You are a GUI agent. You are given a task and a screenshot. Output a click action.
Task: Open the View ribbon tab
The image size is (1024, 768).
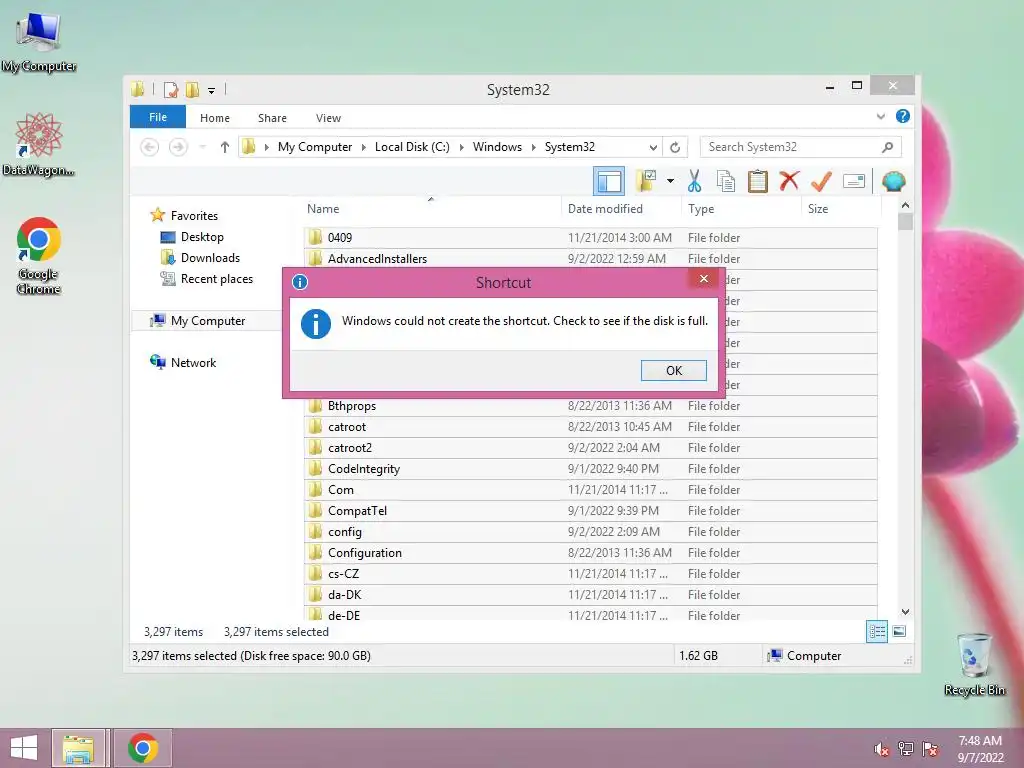pyautogui.click(x=328, y=118)
